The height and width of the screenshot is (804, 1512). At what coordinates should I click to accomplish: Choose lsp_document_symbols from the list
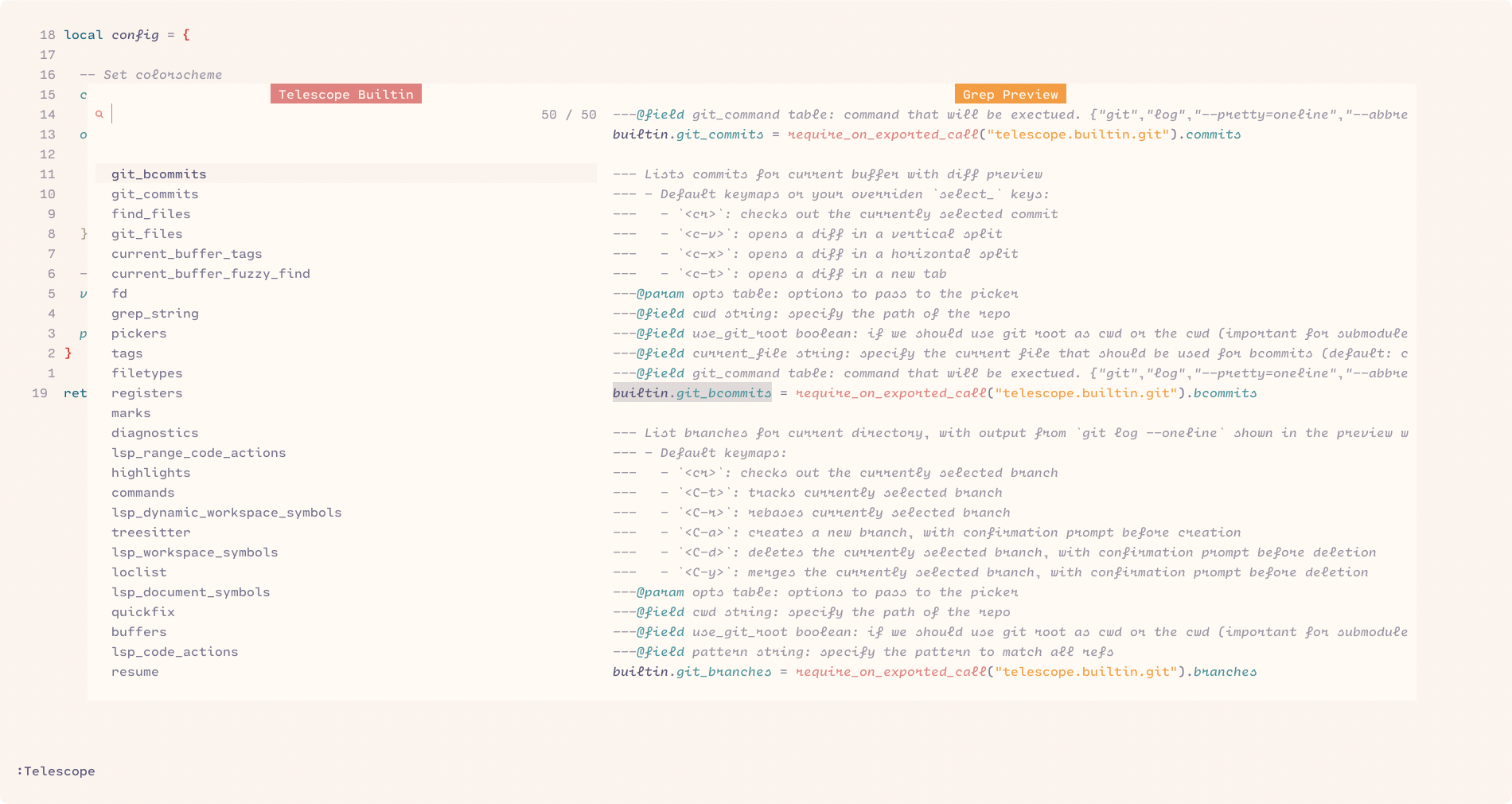(x=190, y=591)
